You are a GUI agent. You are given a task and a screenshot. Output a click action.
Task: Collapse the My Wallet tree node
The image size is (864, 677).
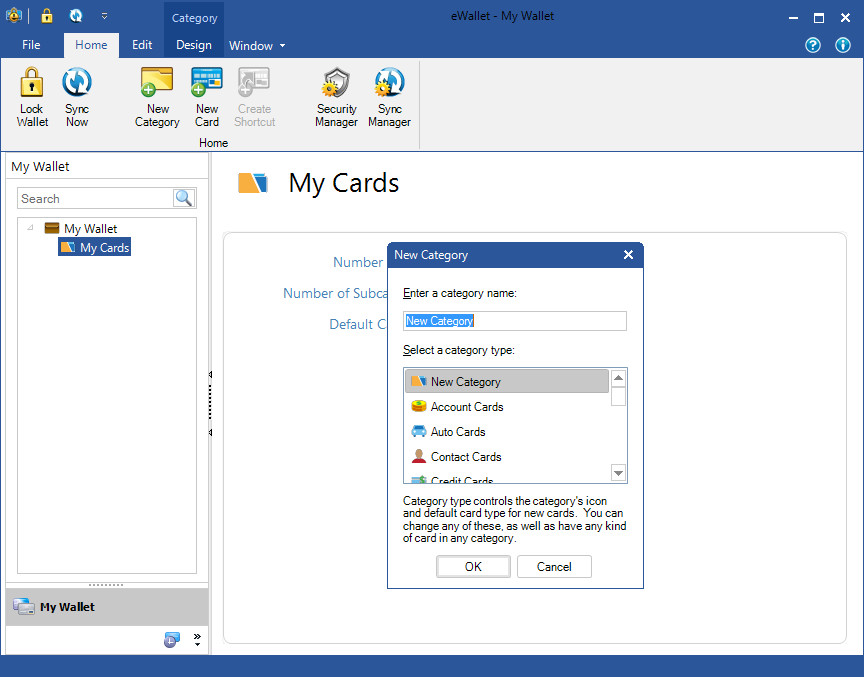tap(30, 227)
